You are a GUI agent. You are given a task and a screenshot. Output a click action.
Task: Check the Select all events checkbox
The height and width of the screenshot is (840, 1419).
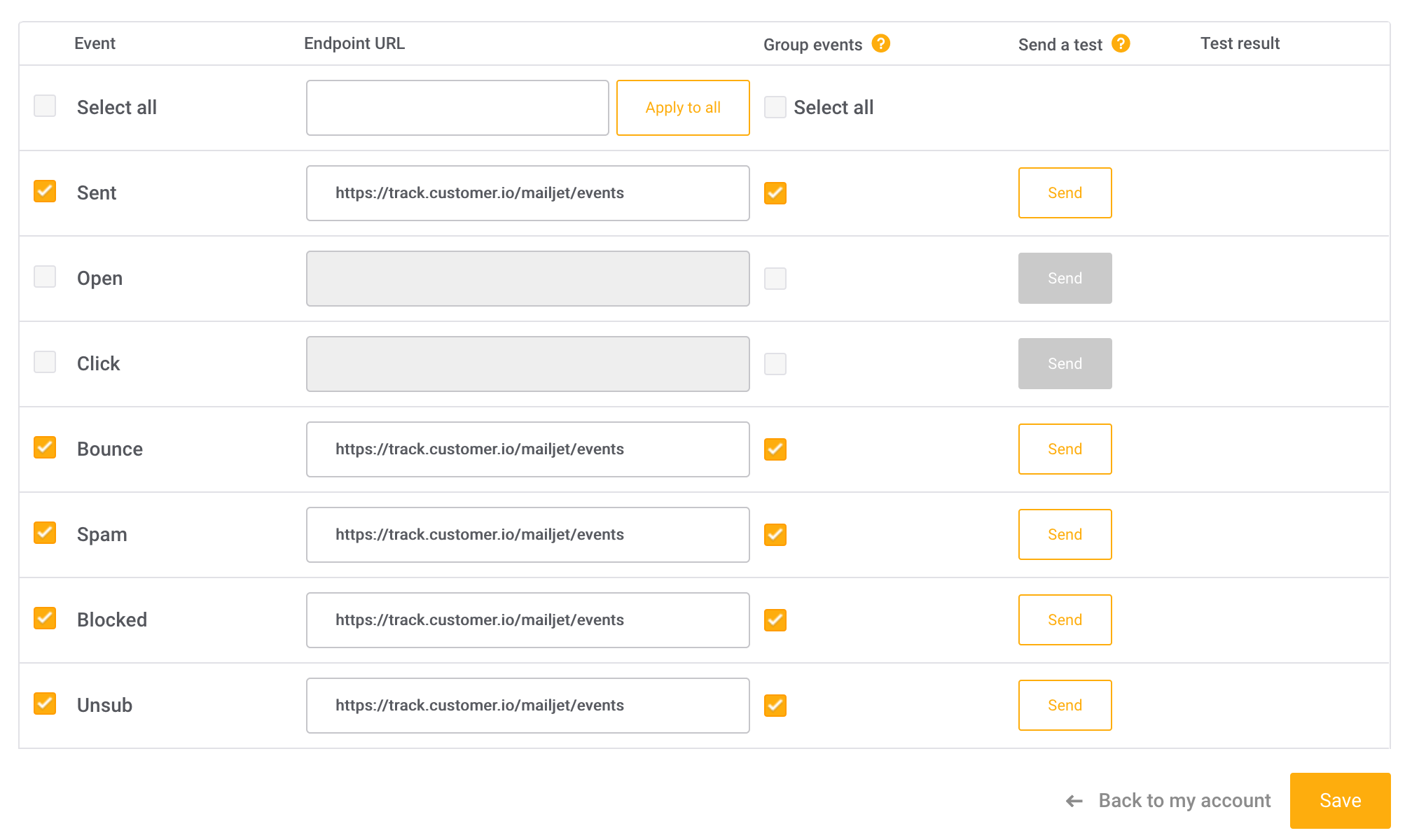pos(45,106)
